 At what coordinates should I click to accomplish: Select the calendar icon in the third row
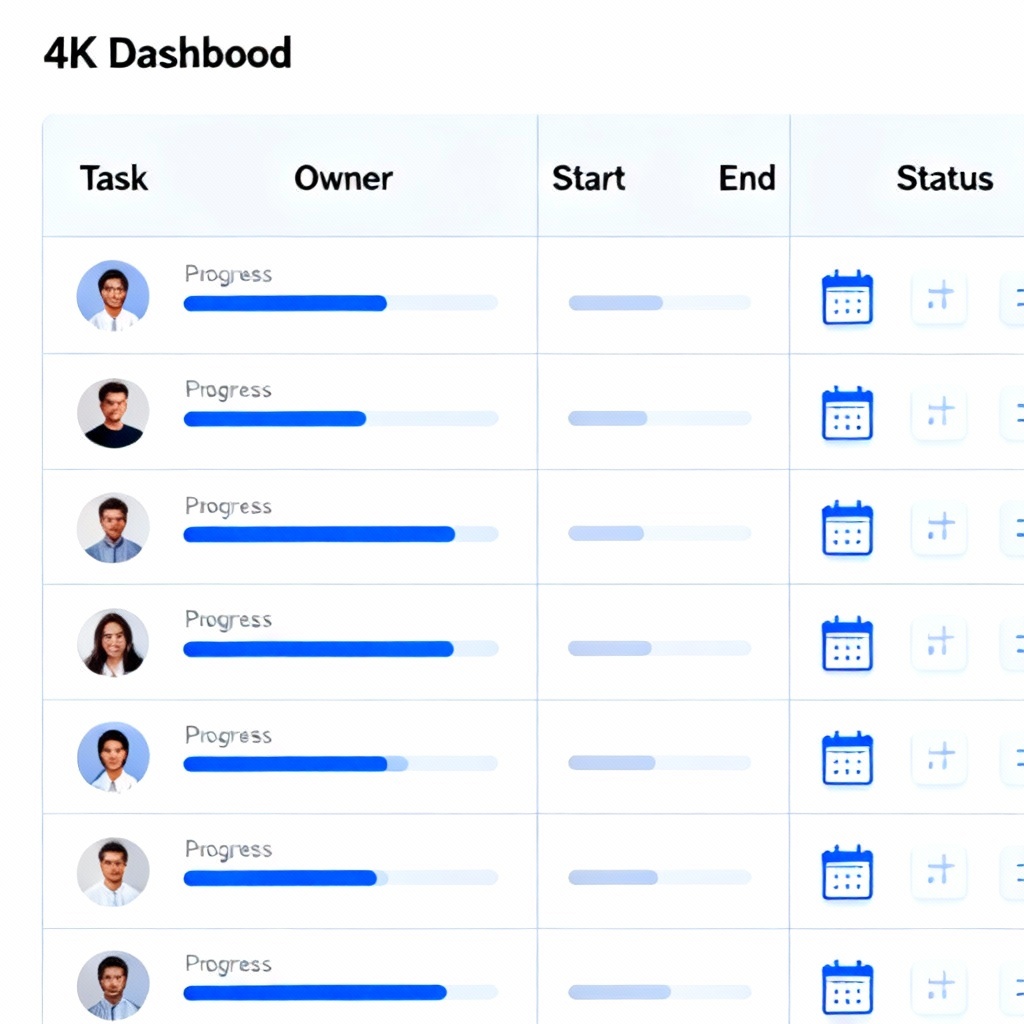pyautogui.click(x=847, y=527)
